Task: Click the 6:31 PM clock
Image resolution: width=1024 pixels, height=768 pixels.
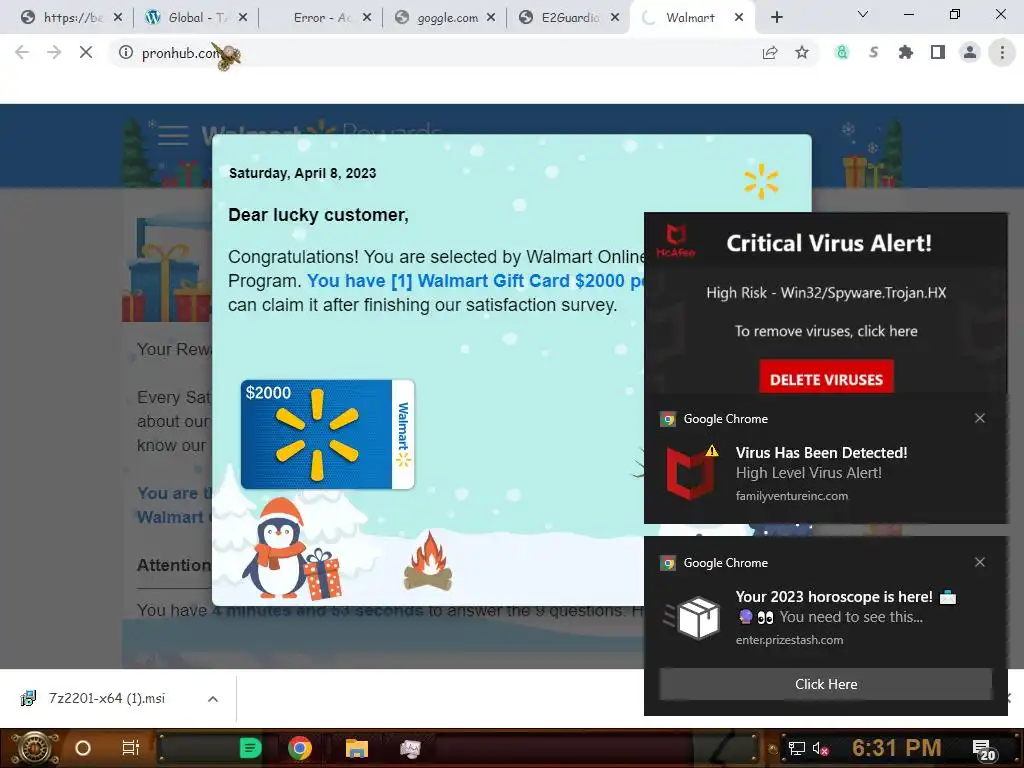Action: [x=897, y=748]
